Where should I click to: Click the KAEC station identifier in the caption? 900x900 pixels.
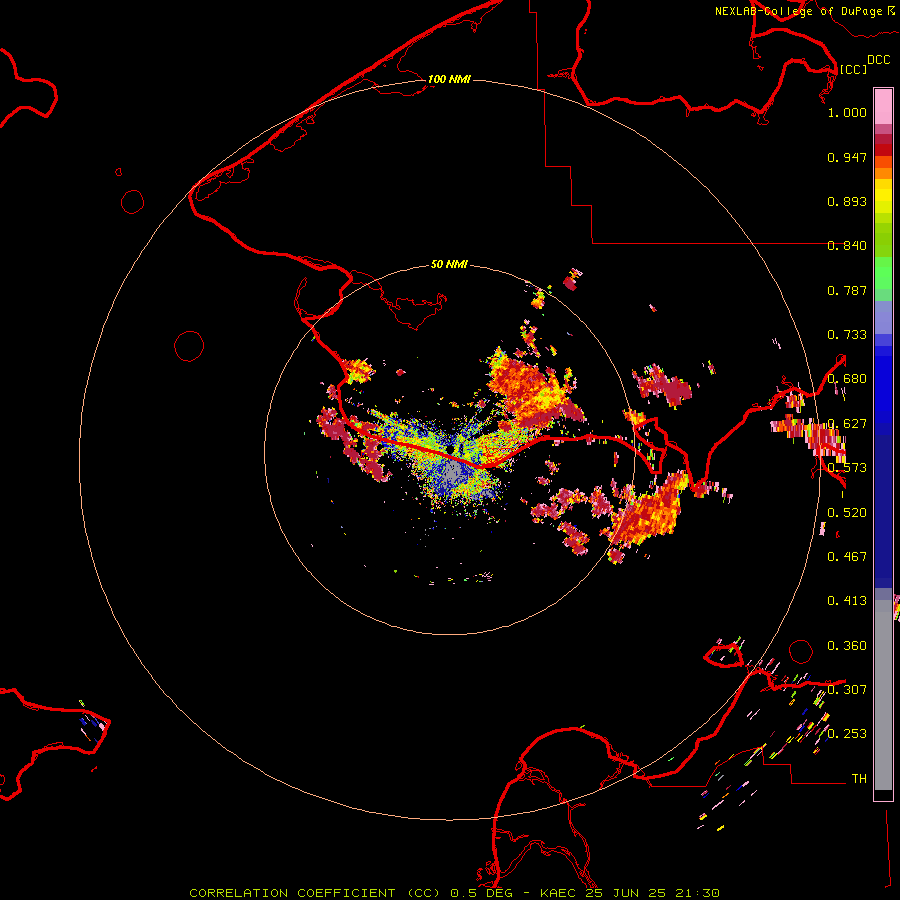coord(559,893)
